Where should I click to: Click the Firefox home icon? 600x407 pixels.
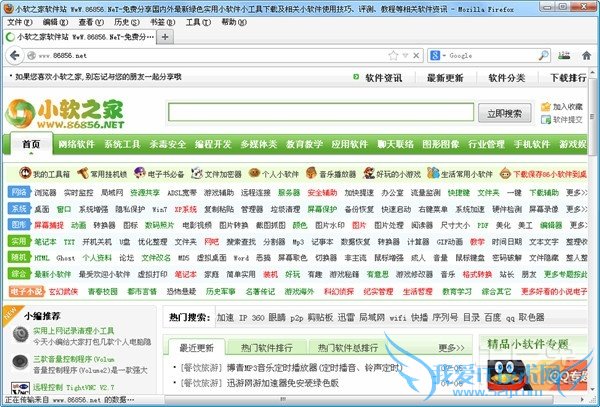click(x=586, y=56)
